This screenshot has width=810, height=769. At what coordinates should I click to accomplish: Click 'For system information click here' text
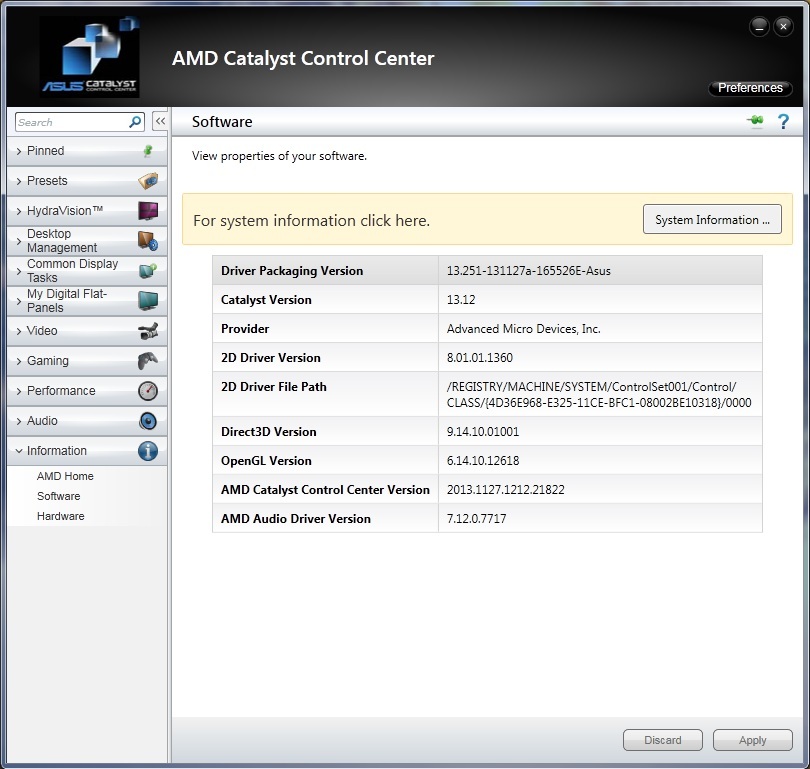[x=311, y=221]
